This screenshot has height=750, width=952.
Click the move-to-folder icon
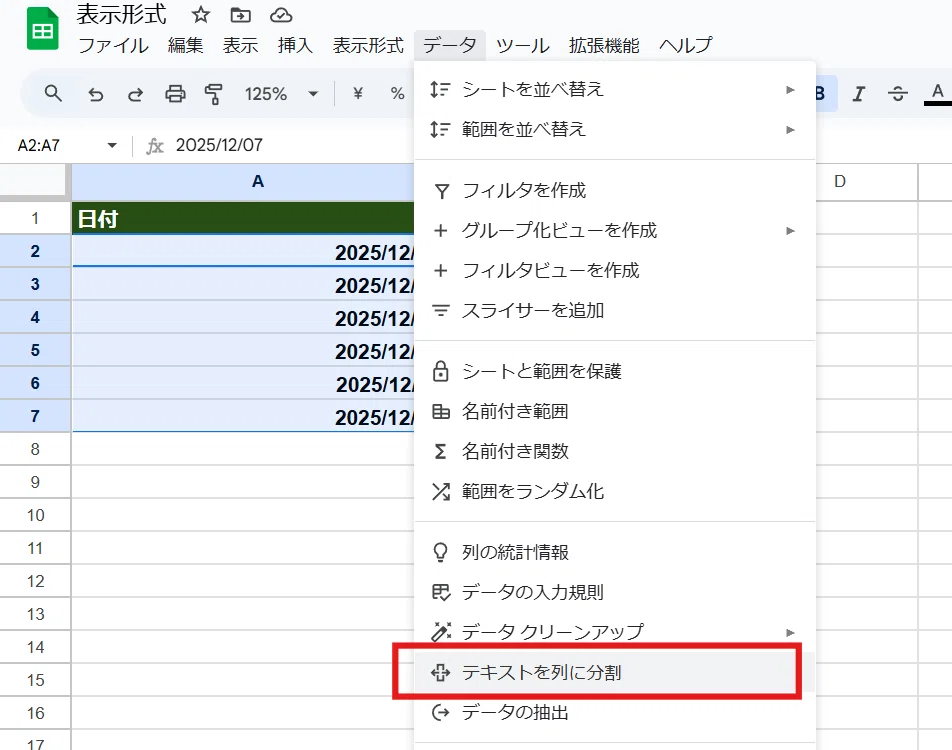(240, 15)
